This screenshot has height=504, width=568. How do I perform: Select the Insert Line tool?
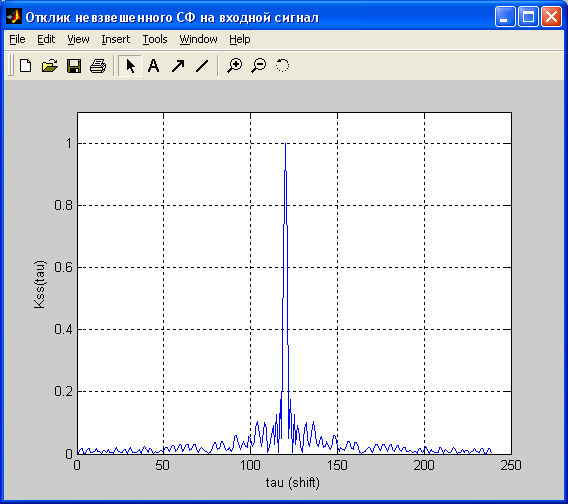pyautogui.click(x=202, y=66)
